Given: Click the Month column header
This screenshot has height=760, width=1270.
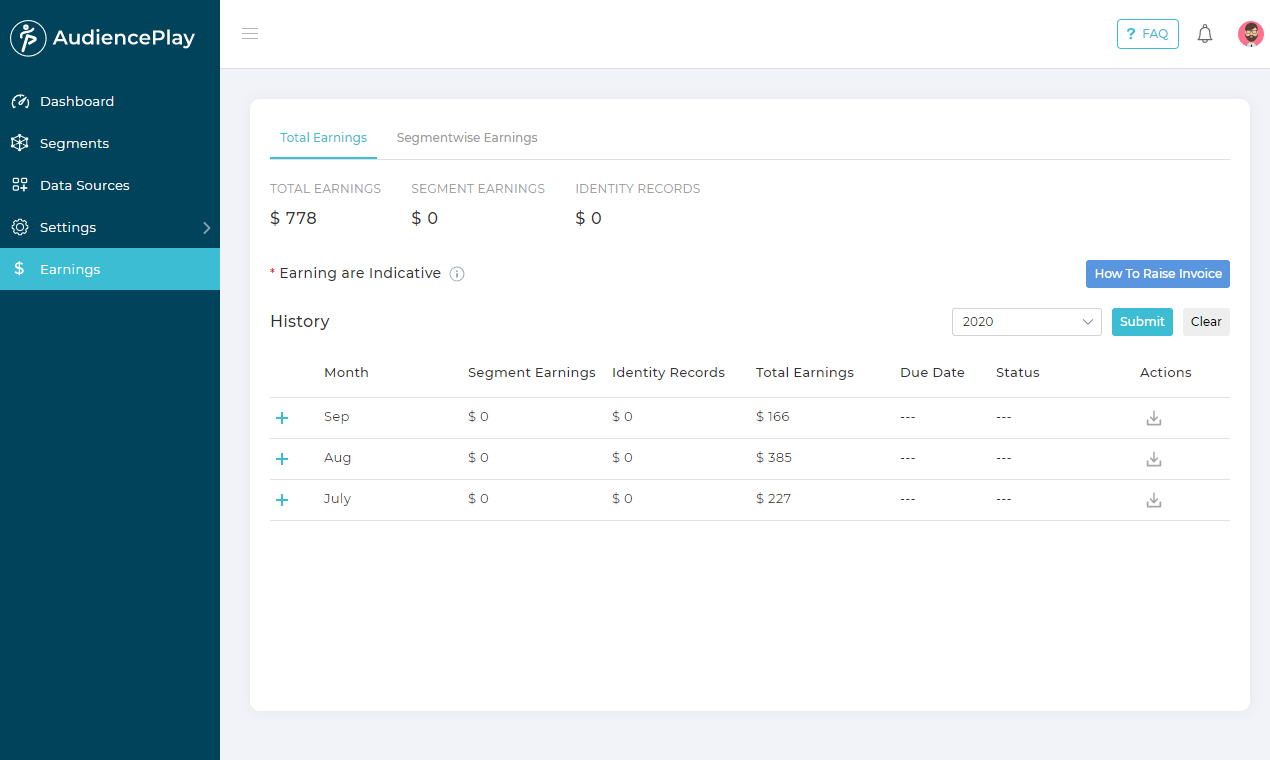Looking at the screenshot, I should pos(346,373).
